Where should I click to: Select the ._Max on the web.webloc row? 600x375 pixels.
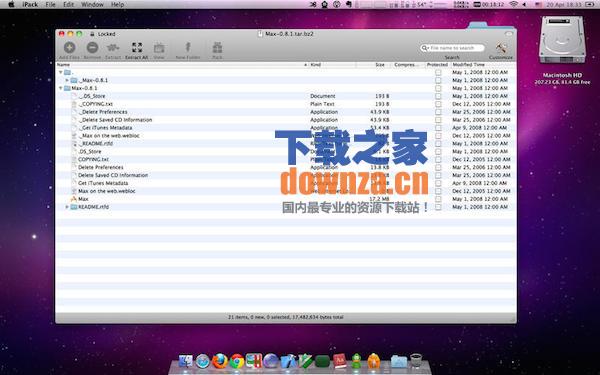285,135
